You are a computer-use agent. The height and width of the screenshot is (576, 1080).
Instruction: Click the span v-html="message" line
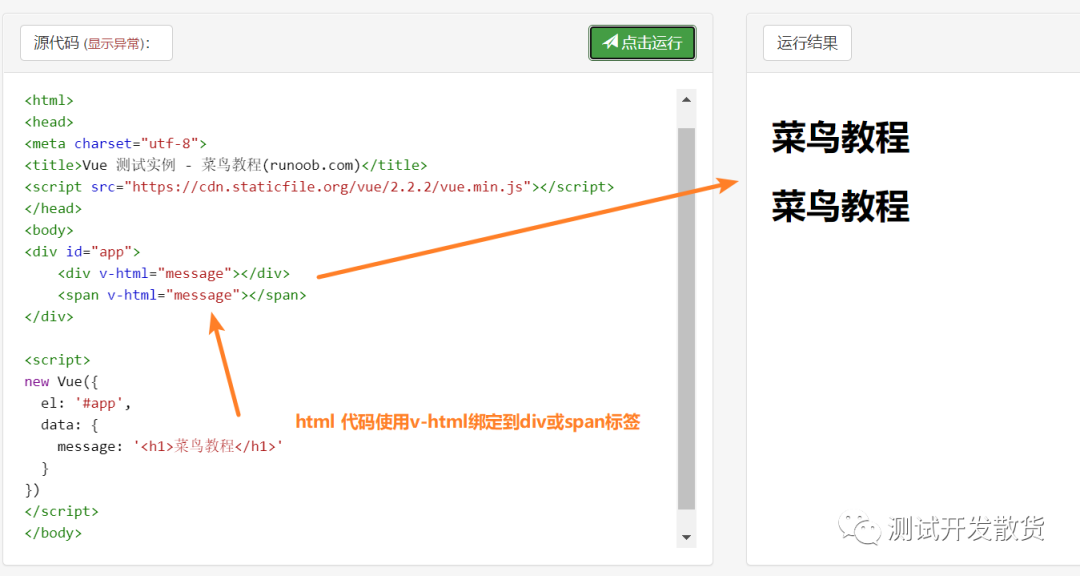182,295
